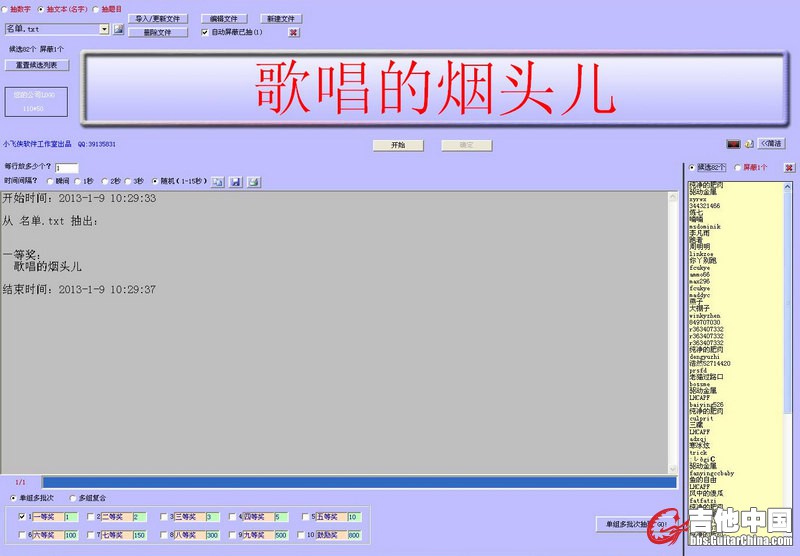Click red X icon above candidate list
800x556 pixels.
(789, 167)
